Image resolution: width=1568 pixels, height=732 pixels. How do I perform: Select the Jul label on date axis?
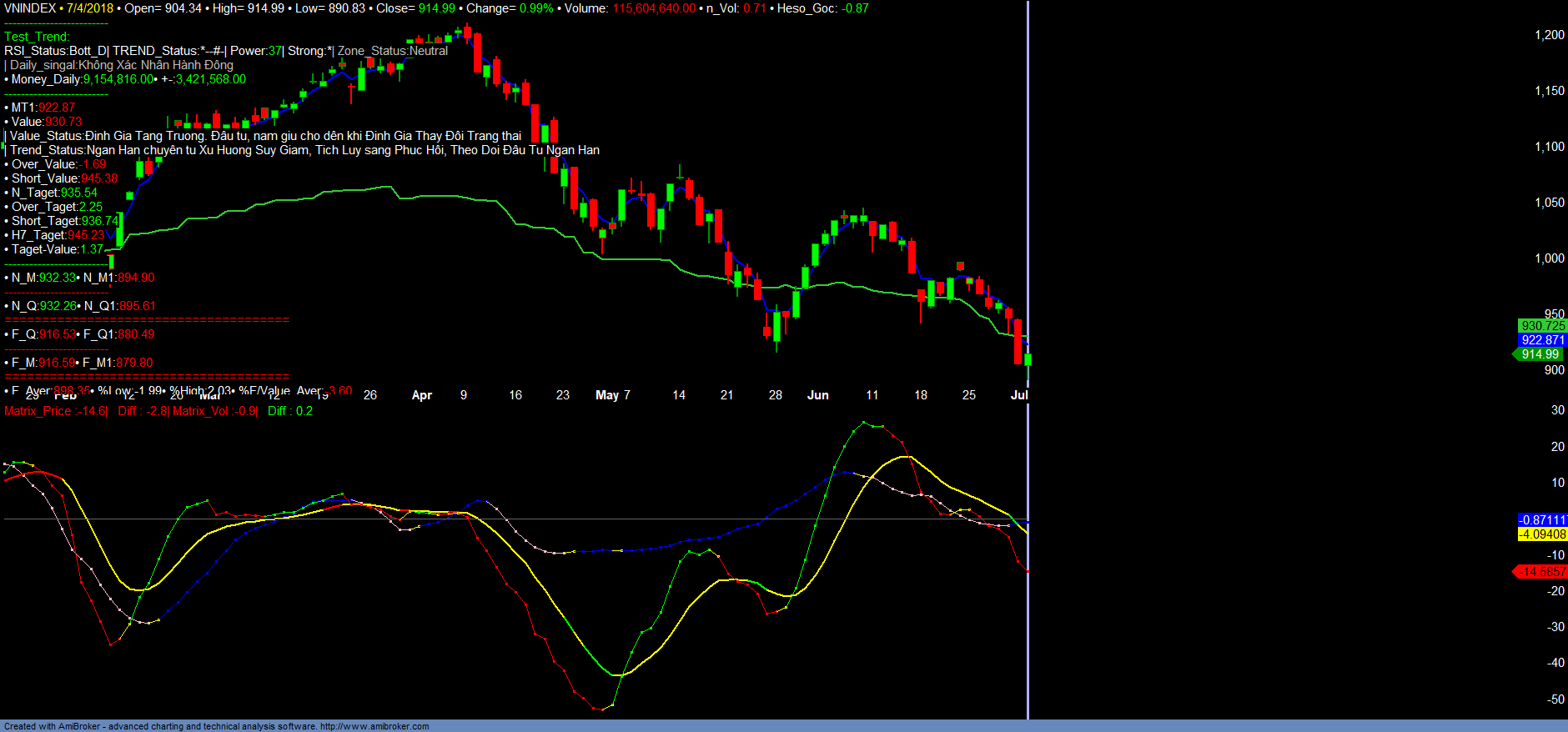pyautogui.click(x=1018, y=395)
